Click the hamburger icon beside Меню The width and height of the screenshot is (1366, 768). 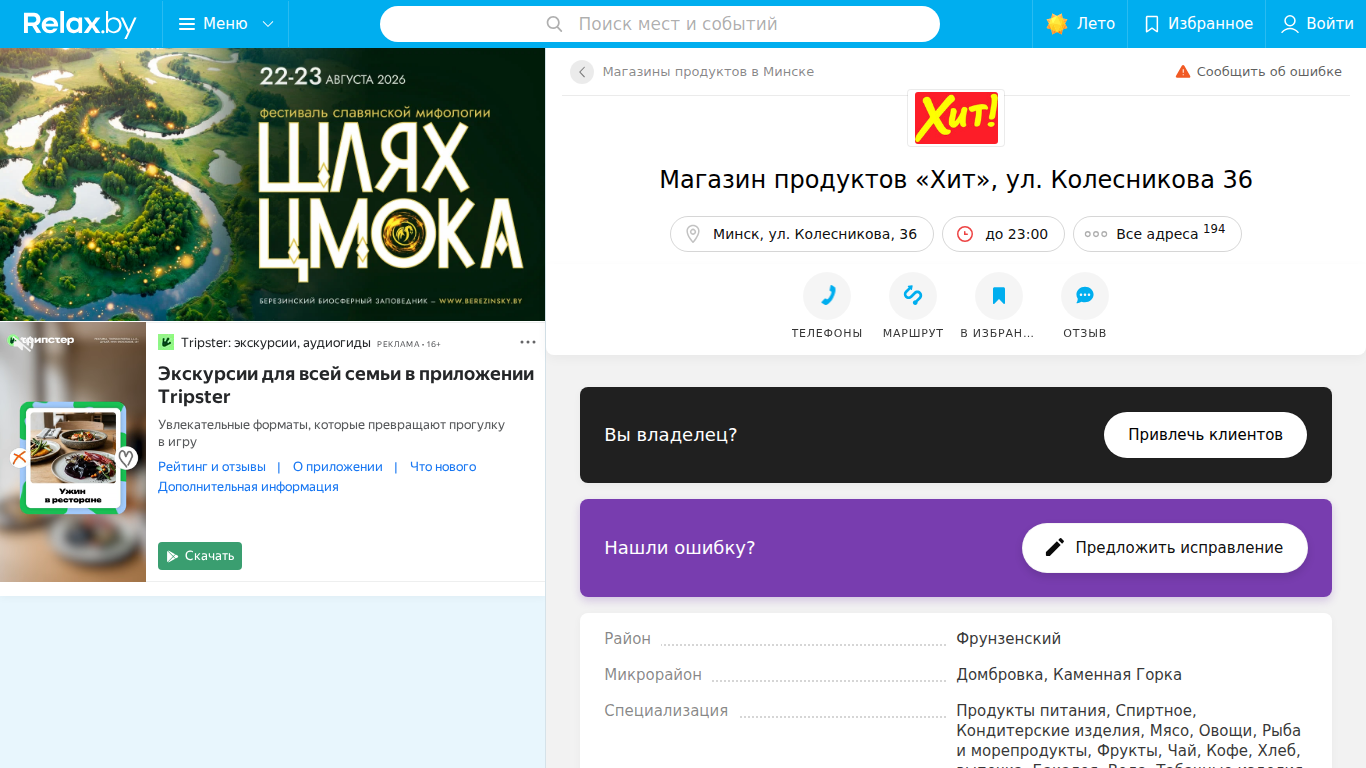coord(187,24)
